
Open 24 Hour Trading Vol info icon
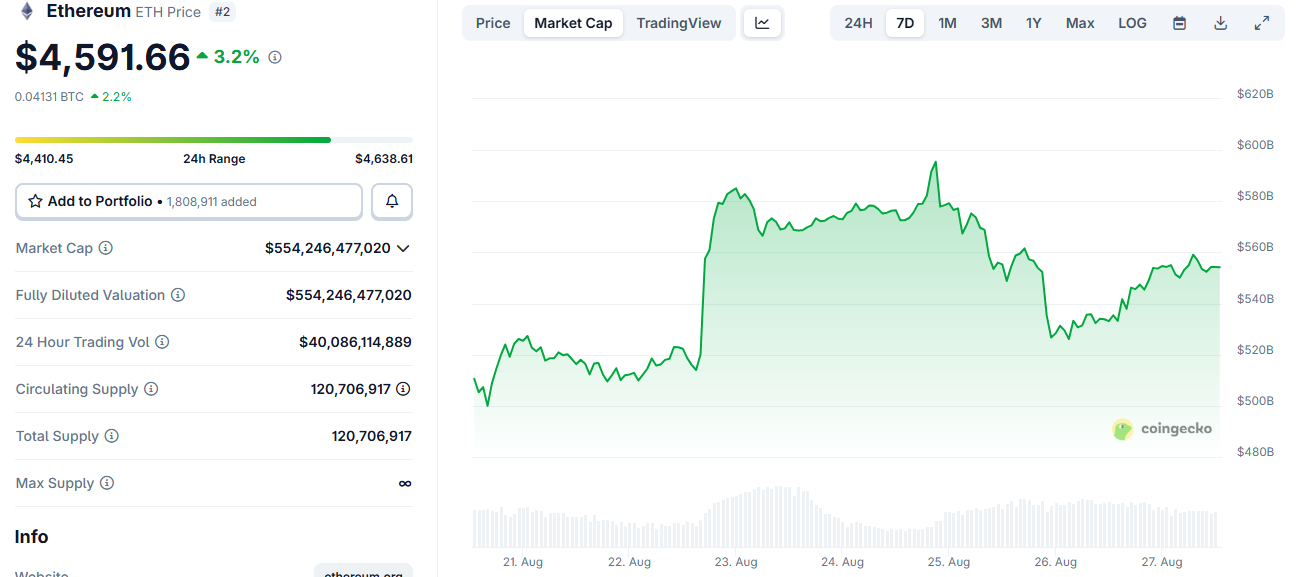162,342
